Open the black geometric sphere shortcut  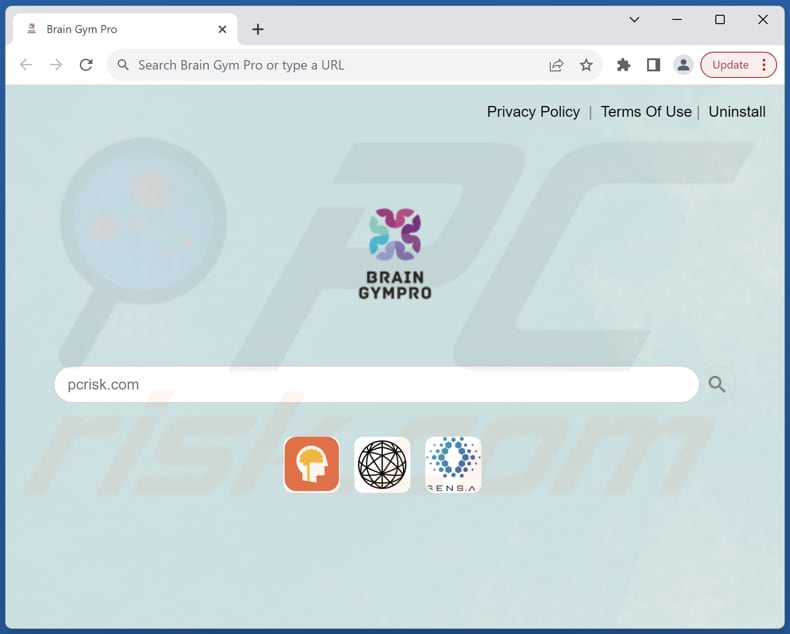click(382, 464)
